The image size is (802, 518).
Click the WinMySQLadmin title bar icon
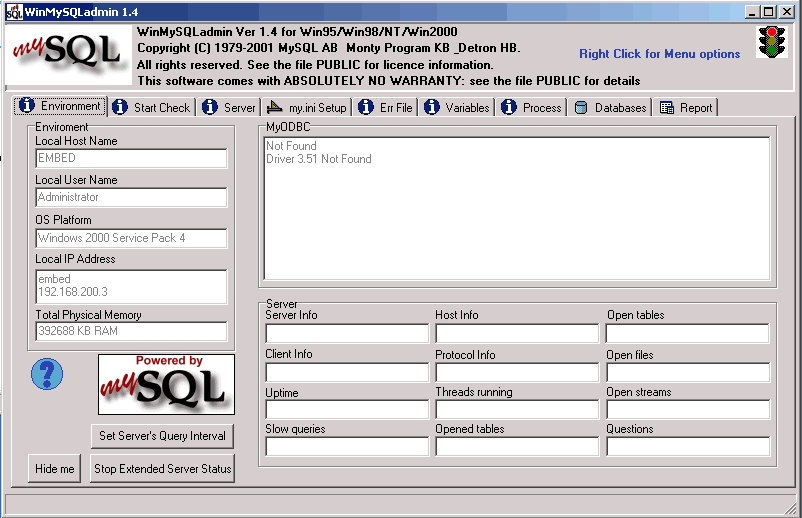point(14,10)
